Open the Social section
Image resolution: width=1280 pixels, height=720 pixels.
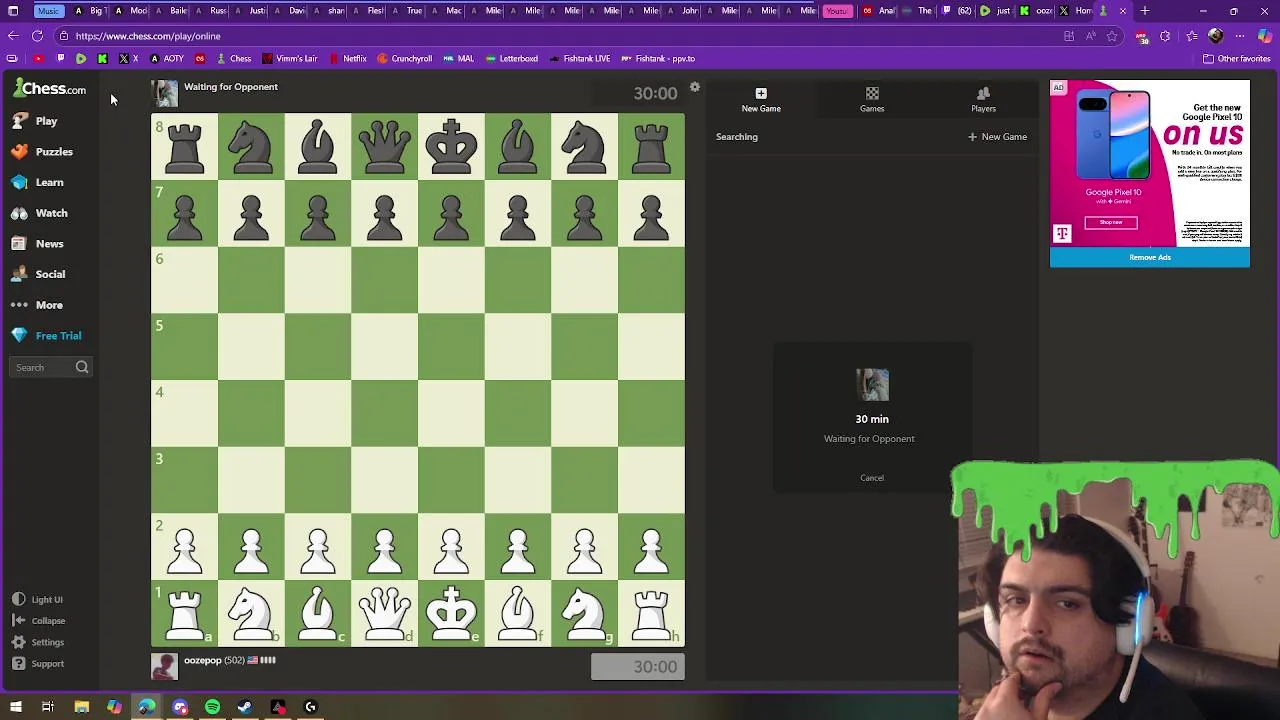click(39, 274)
